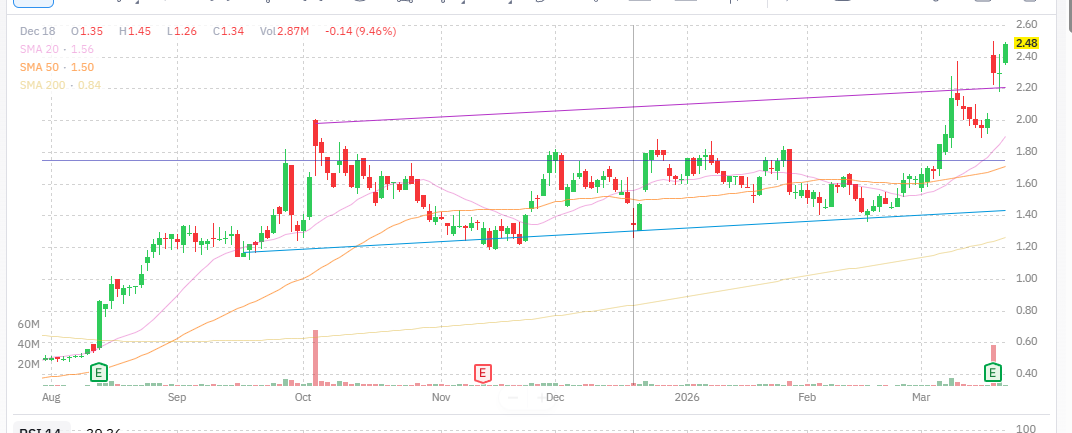
Task: Click the 2026 label on the time axis
Action: [685, 397]
